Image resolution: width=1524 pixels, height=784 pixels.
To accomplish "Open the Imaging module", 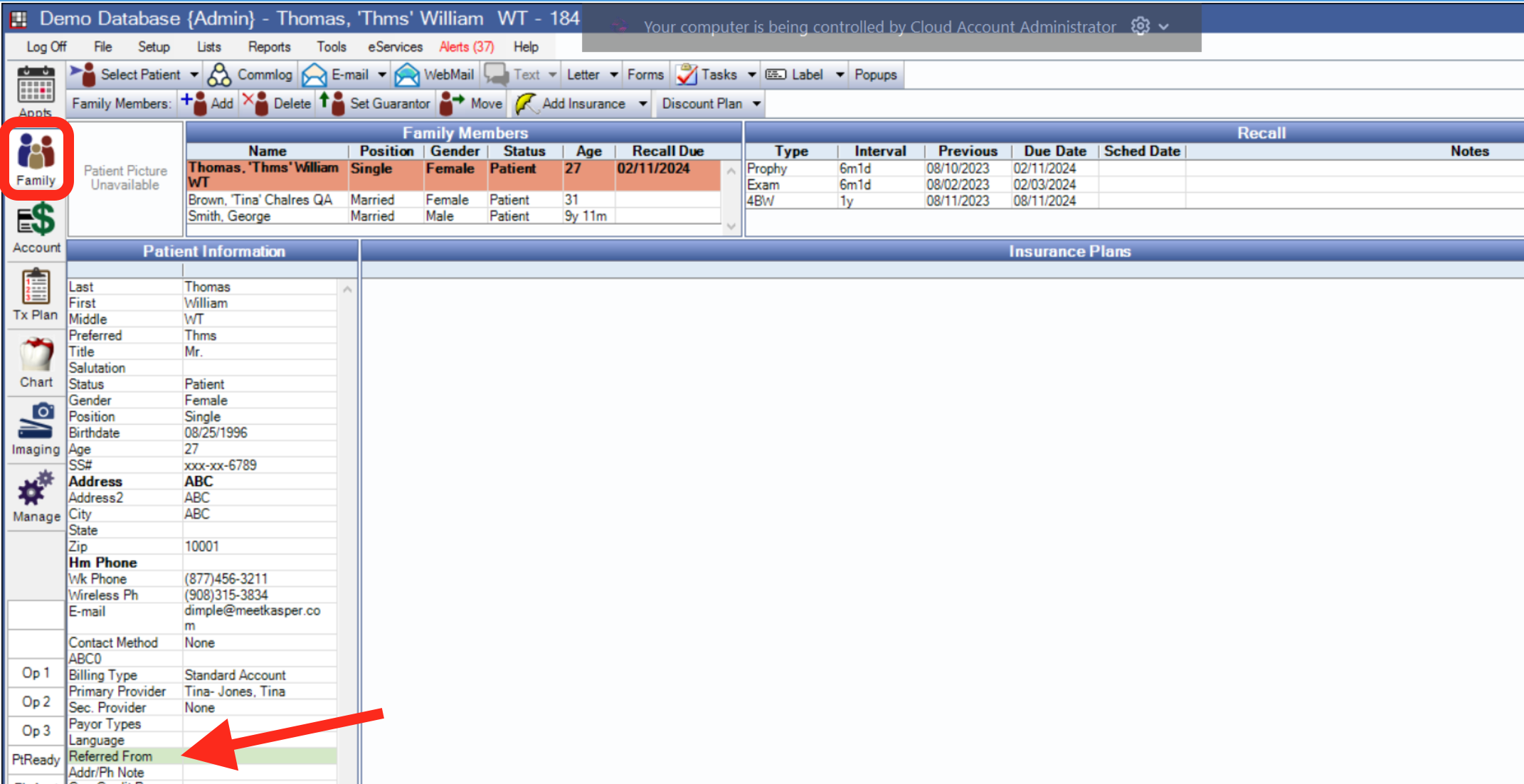I will [36, 429].
